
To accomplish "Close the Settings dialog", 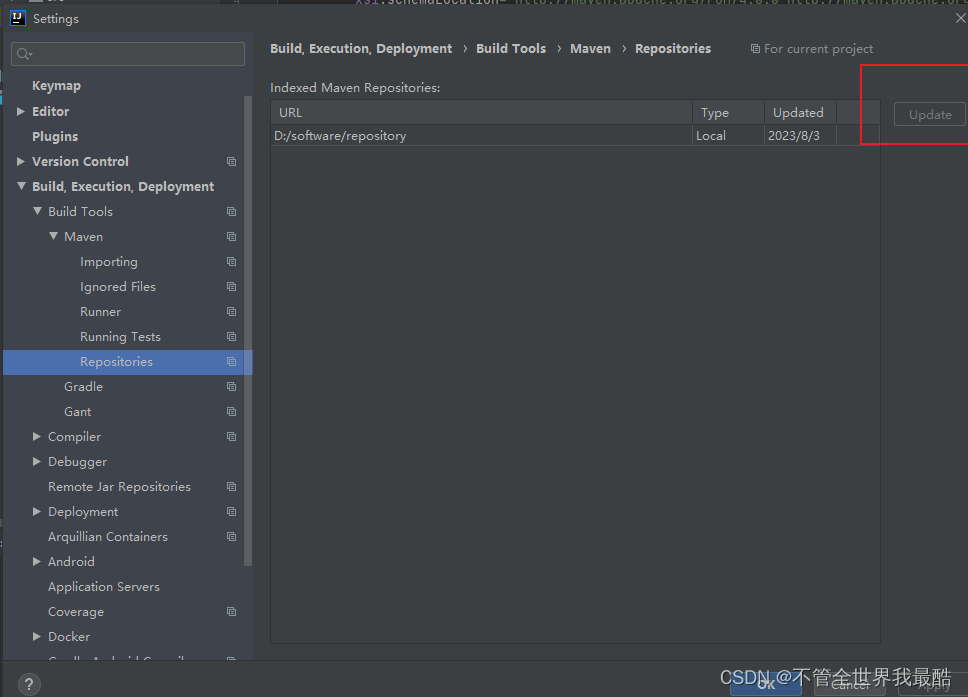I will coord(961,19).
